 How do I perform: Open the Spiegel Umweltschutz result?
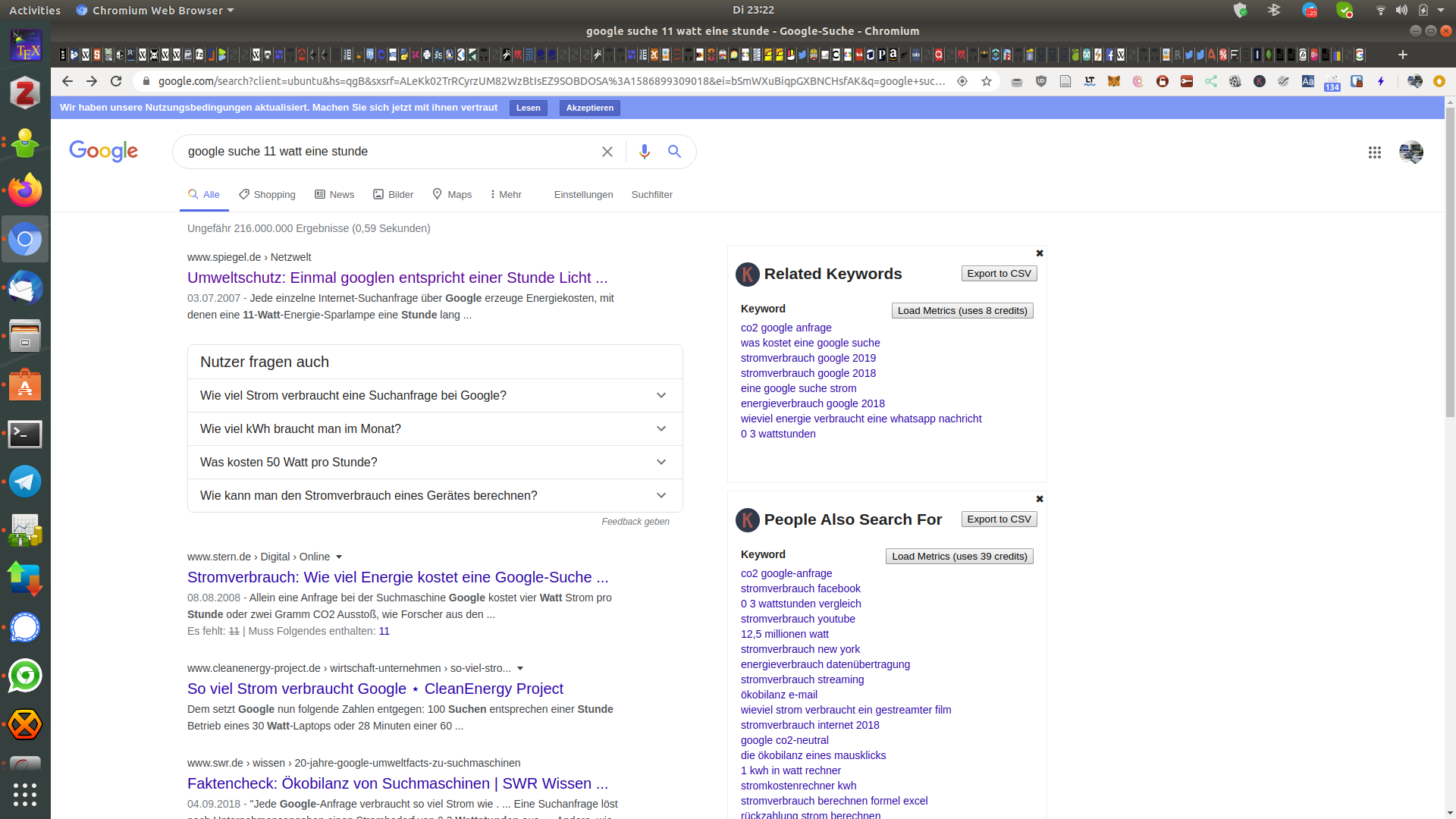[397, 278]
